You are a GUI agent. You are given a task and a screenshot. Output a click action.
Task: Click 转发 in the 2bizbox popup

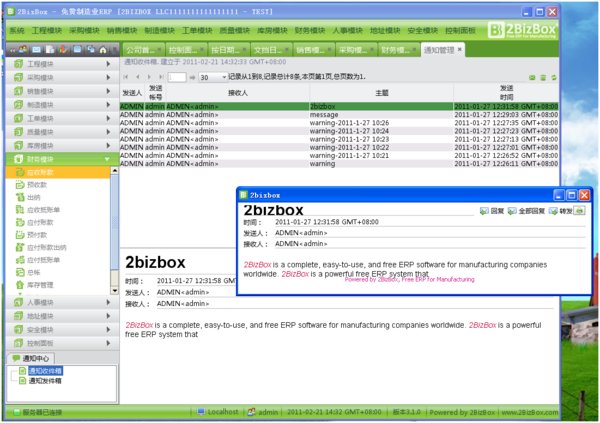(561, 211)
